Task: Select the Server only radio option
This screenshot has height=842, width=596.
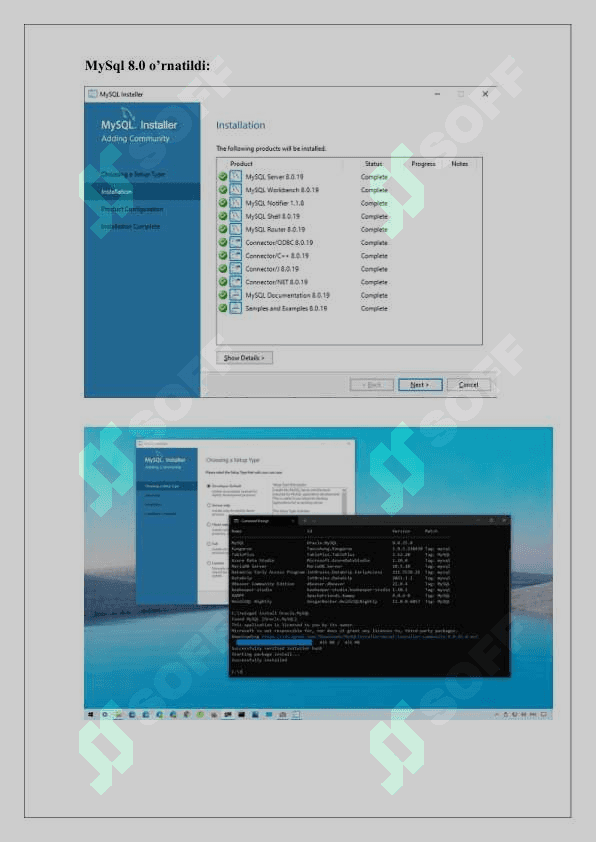Action: coord(209,505)
